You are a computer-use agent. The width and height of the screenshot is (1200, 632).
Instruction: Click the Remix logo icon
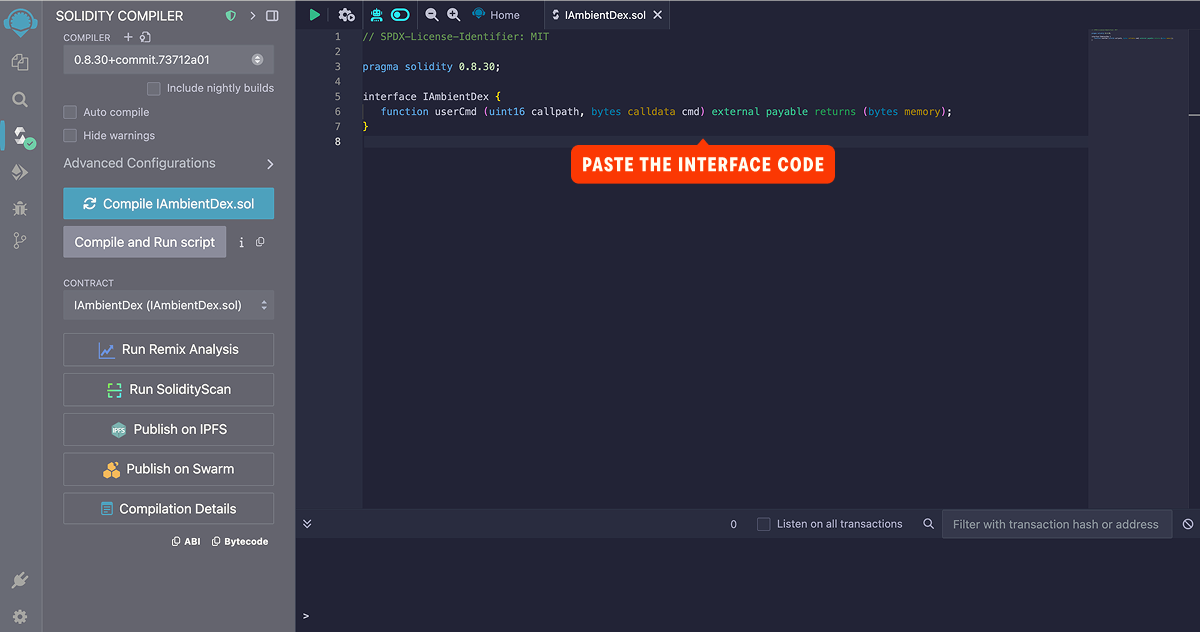pyautogui.click(x=20, y=22)
